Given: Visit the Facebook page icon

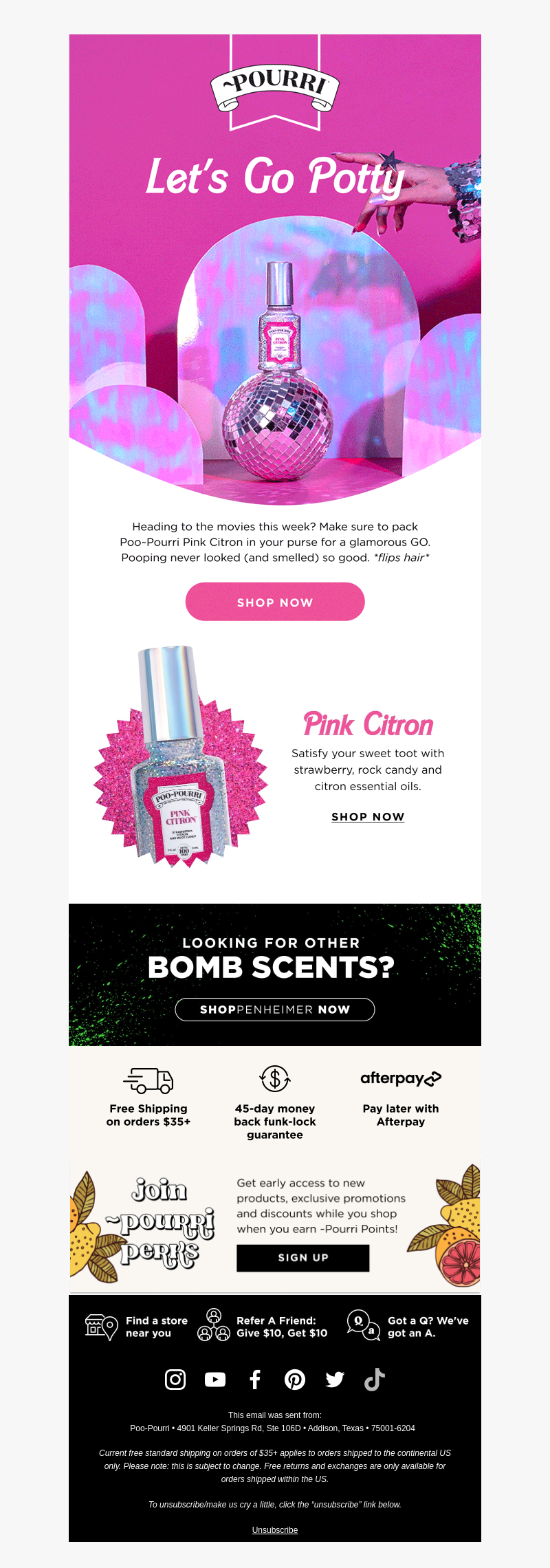Looking at the screenshot, I should tap(255, 1380).
